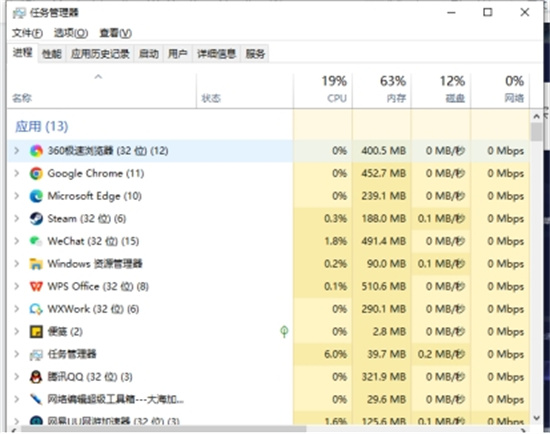
Task: Select the 进程 tab
Action: pyautogui.click(x=22, y=53)
